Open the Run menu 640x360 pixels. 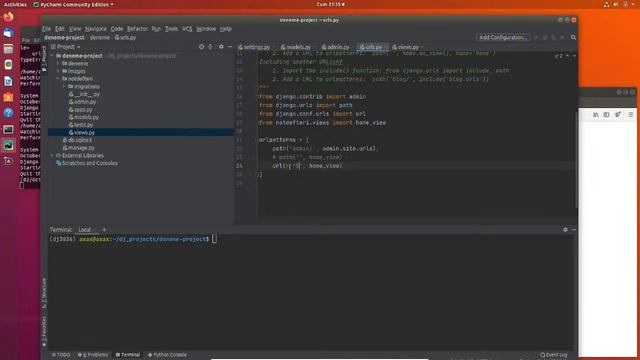click(156, 29)
